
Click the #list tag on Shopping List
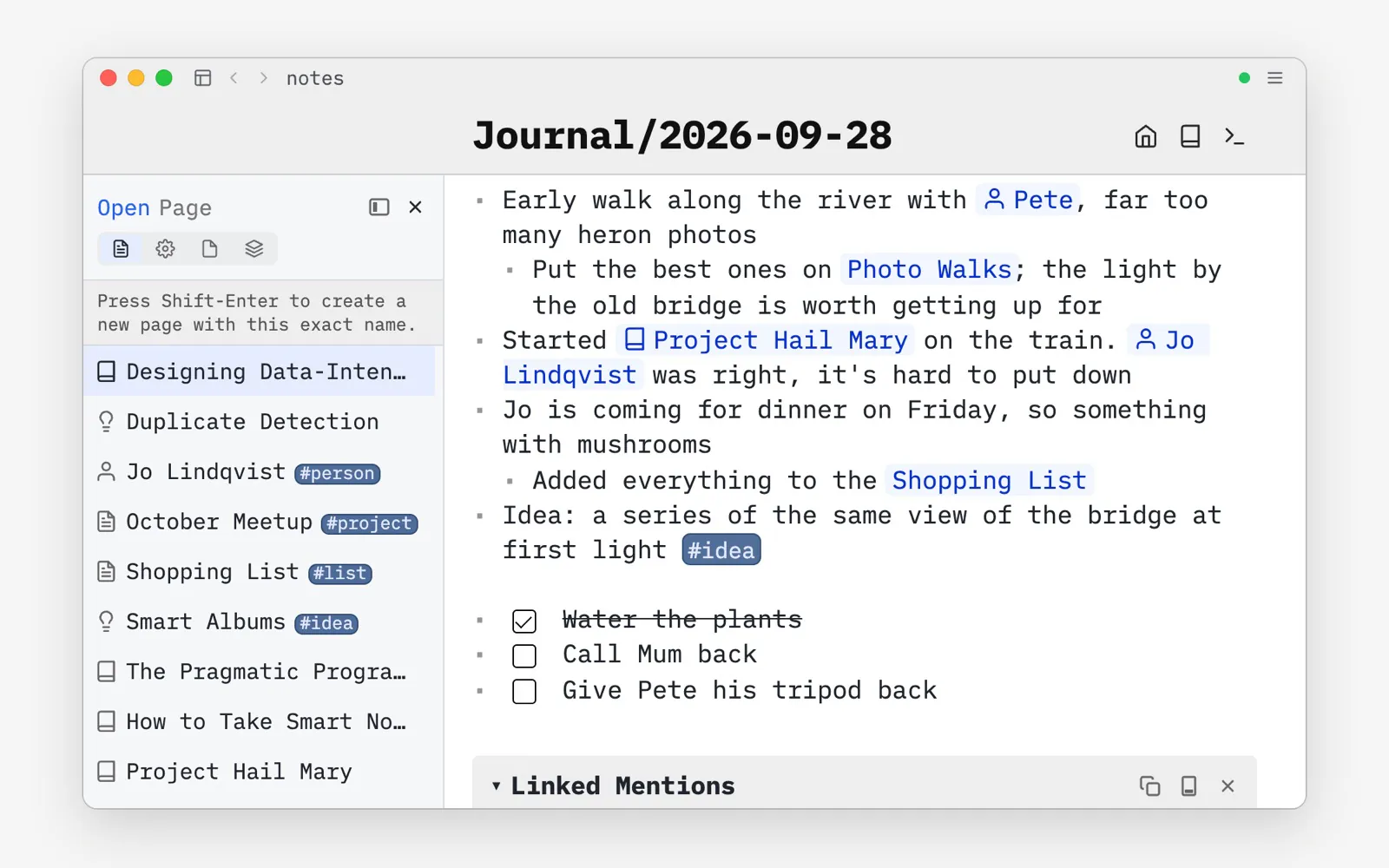340,574
